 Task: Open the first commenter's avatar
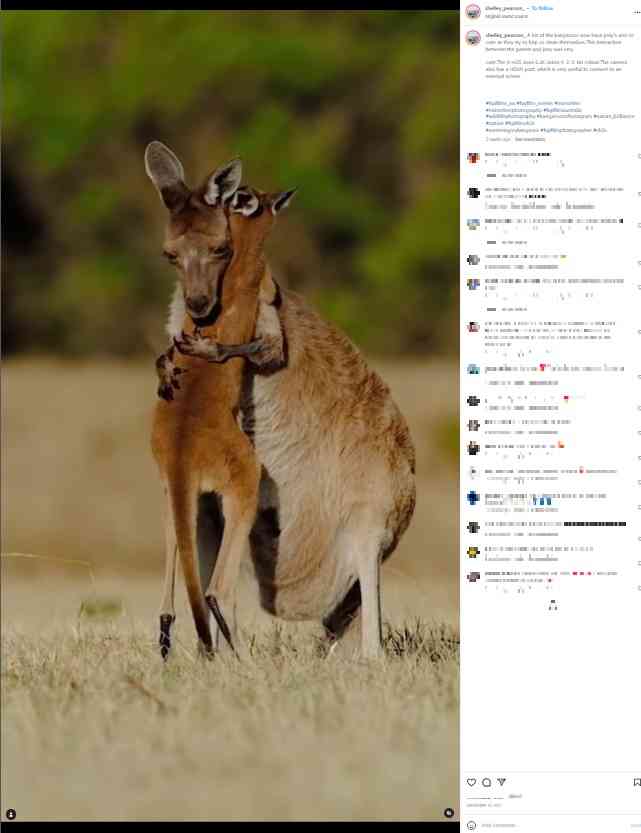[473, 158]
